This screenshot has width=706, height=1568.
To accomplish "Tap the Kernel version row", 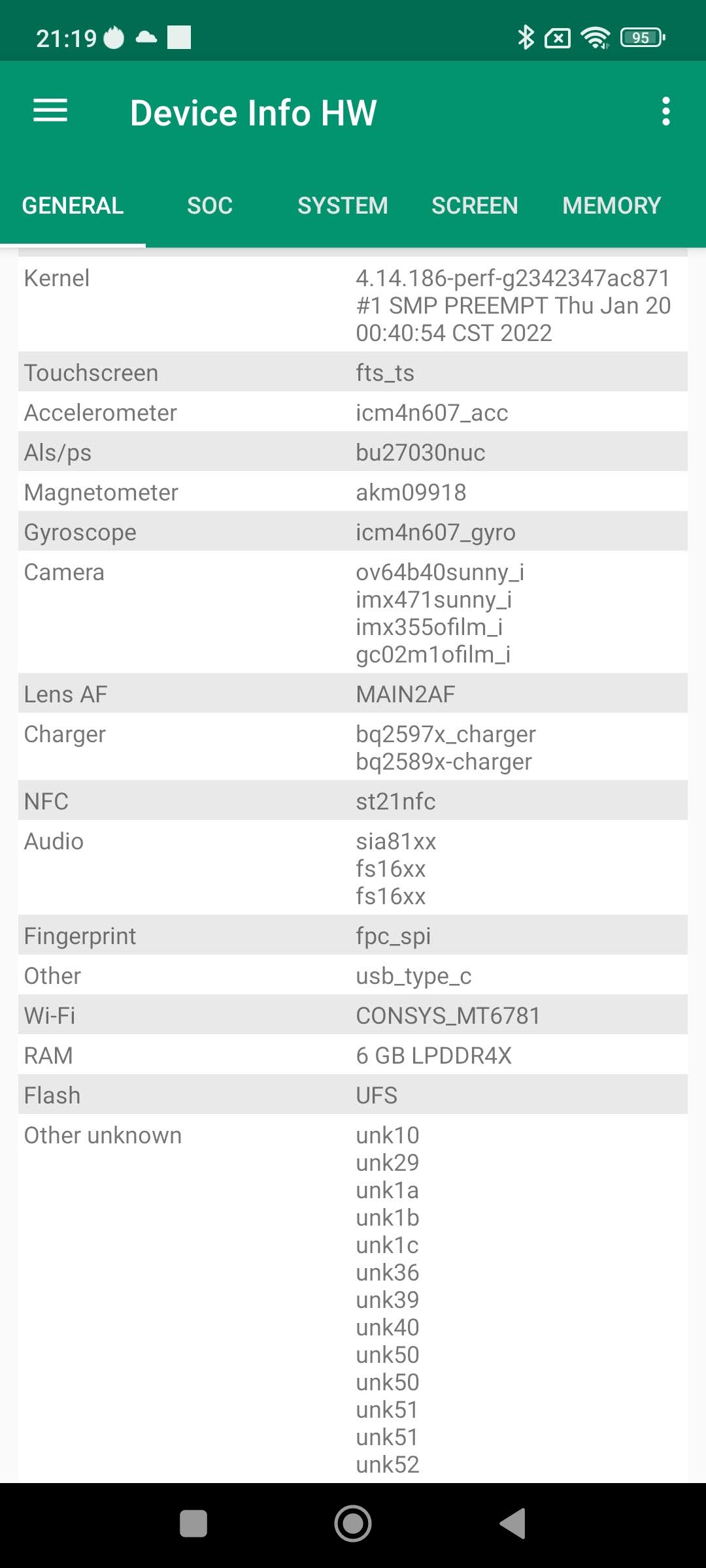I will [353, 305].
